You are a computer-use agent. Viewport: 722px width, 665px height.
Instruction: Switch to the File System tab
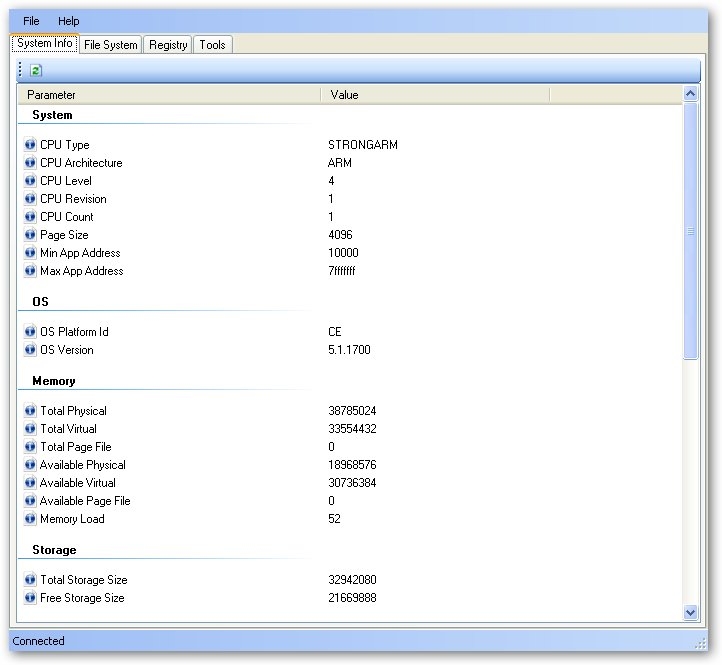point(111,45)
